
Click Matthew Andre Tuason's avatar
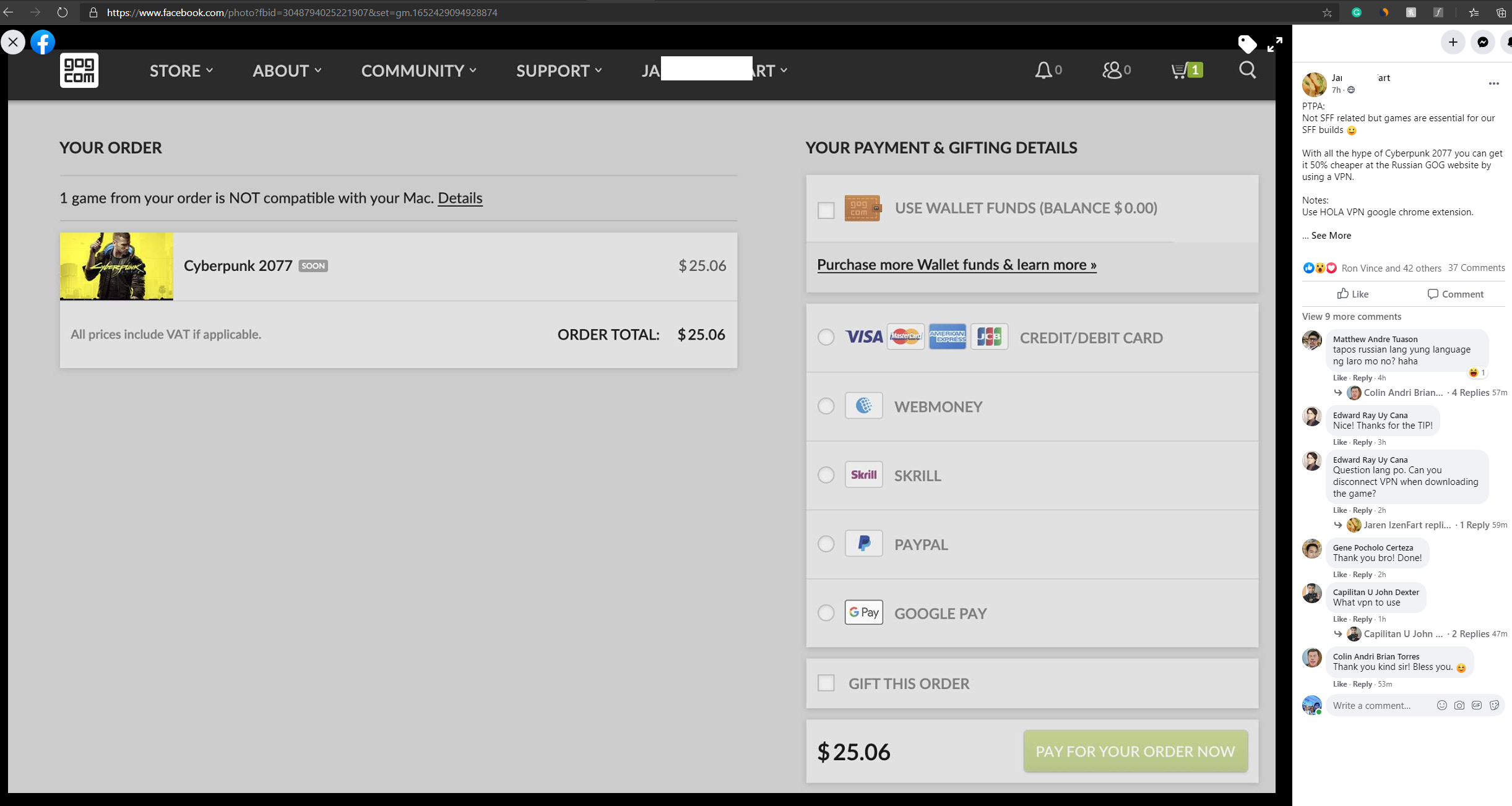(1312, 340)
